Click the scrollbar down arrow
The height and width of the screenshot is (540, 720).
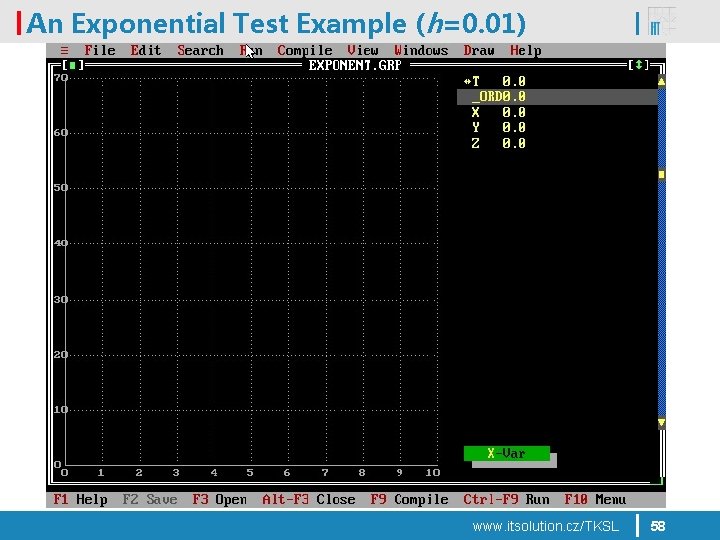pos(661,423)
